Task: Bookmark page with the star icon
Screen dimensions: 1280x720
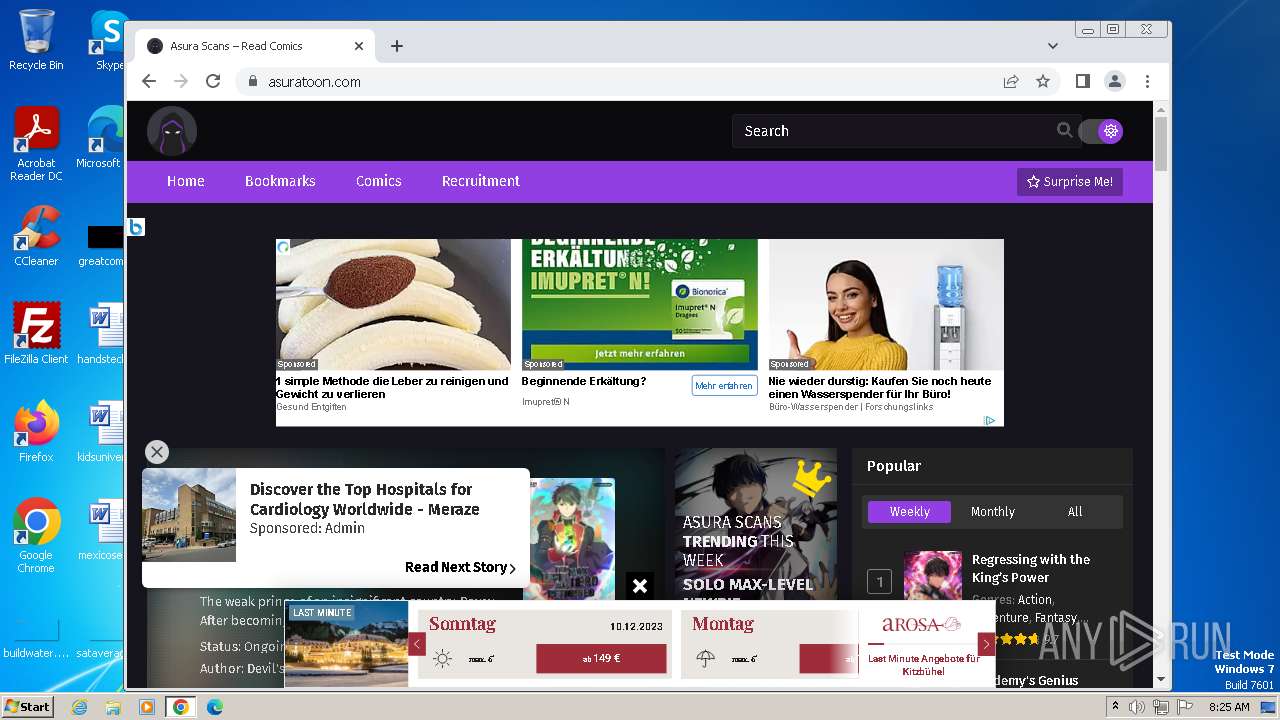Action: [x=1043, y=82]
